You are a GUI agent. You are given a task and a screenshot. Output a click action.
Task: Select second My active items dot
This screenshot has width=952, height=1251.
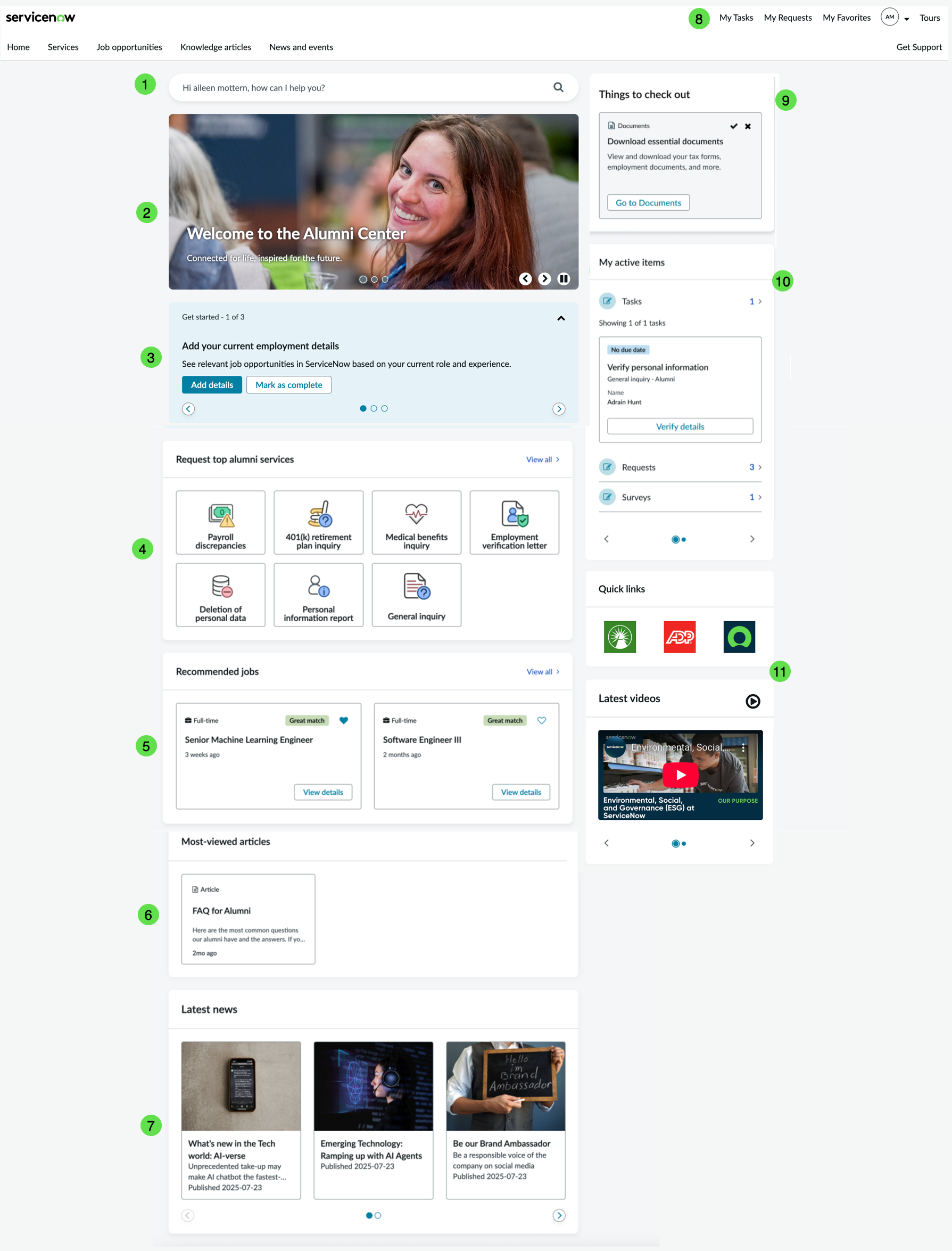(684, 540)
